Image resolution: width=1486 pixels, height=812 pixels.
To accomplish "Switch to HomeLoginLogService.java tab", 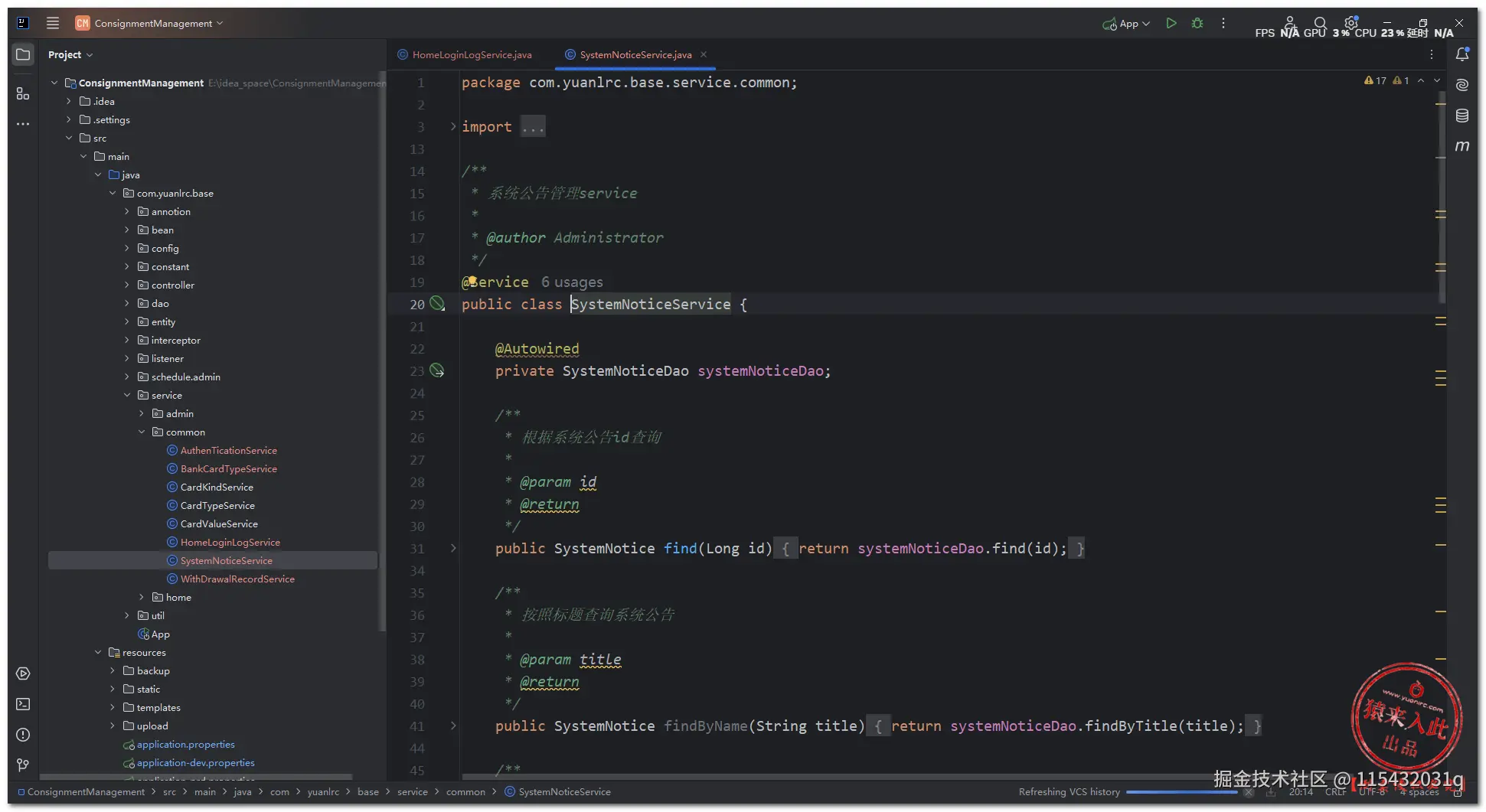I will click(x=471, y=55).
